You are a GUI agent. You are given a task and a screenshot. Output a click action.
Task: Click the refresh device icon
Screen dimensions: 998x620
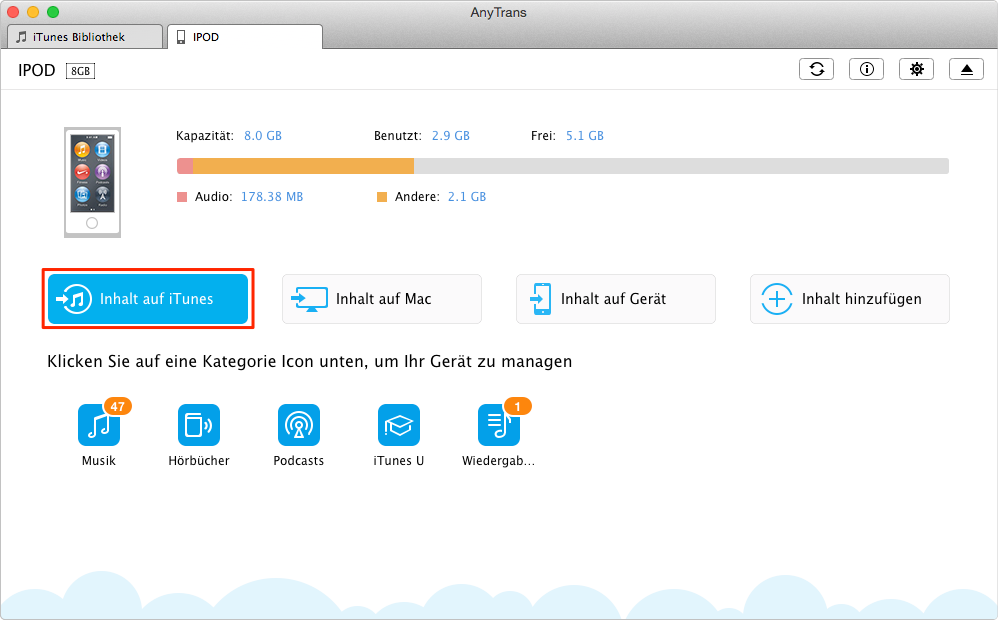pos(817,69)
